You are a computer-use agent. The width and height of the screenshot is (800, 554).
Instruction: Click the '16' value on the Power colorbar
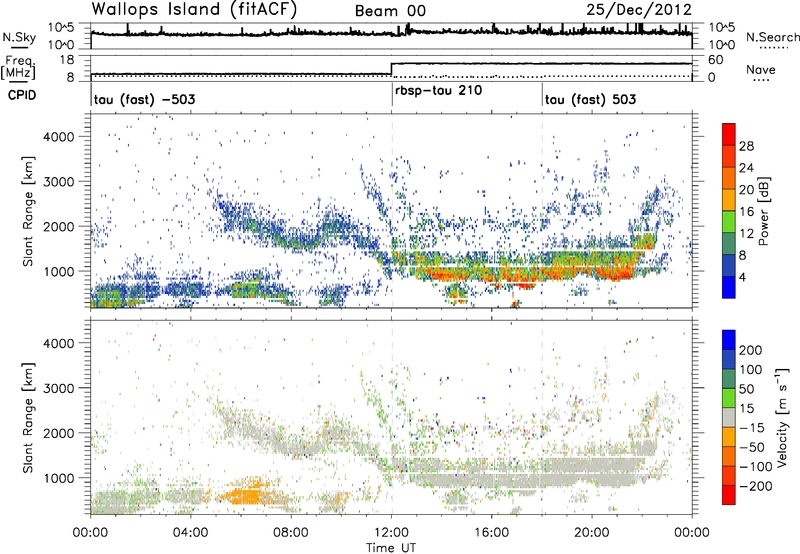[x=746, y=212]
